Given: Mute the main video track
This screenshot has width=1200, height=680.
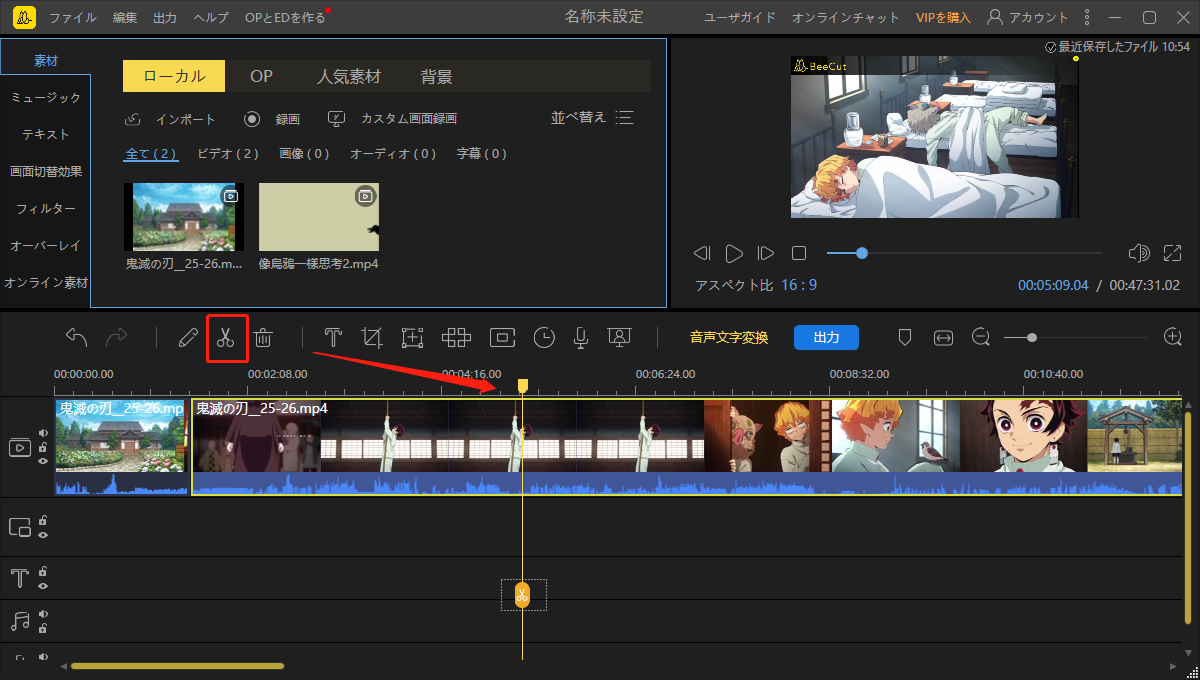Looking at the screenshot, I should tap(43, 433).
